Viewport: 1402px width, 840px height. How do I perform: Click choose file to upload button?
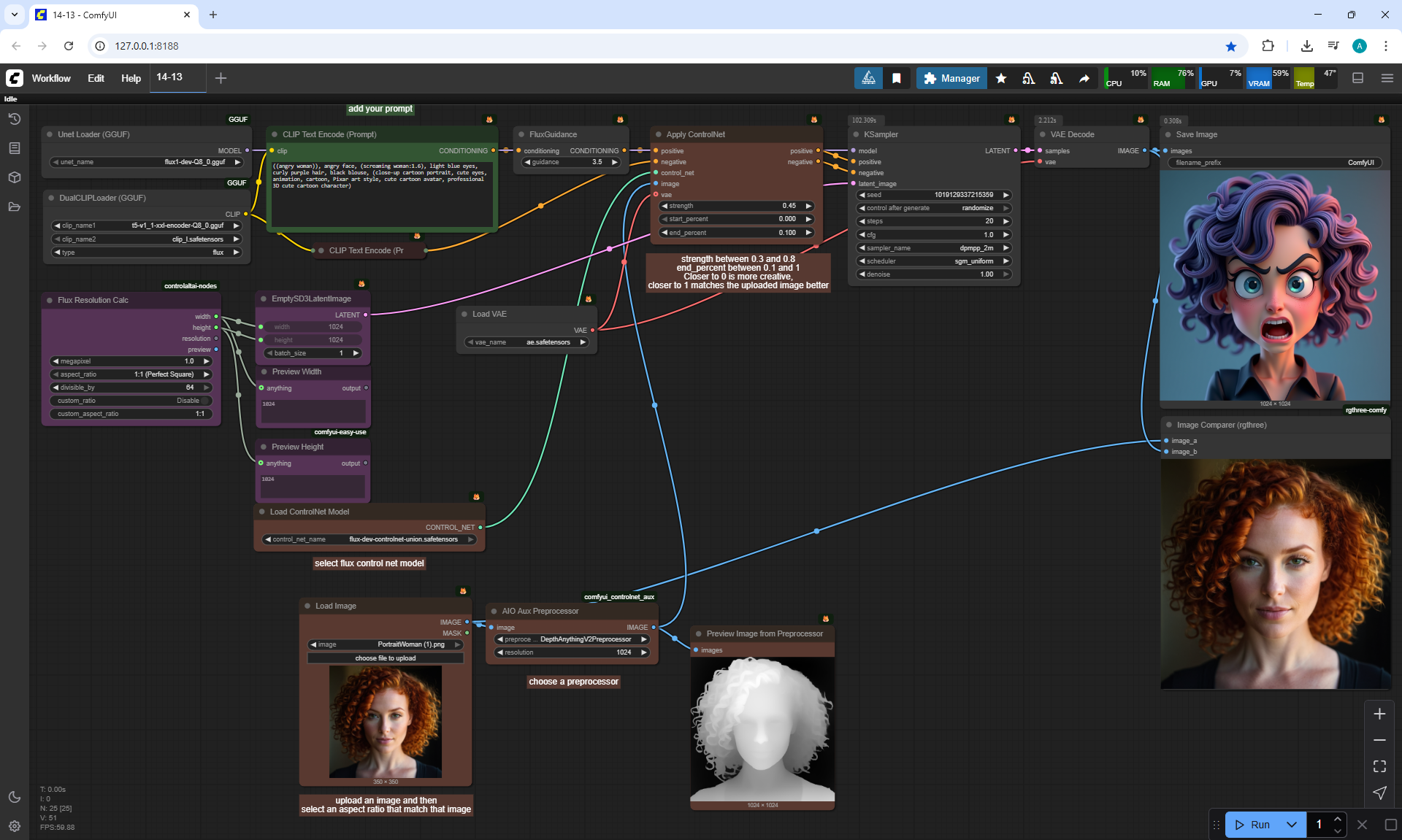pyautogui.click(x=385, y=658)
